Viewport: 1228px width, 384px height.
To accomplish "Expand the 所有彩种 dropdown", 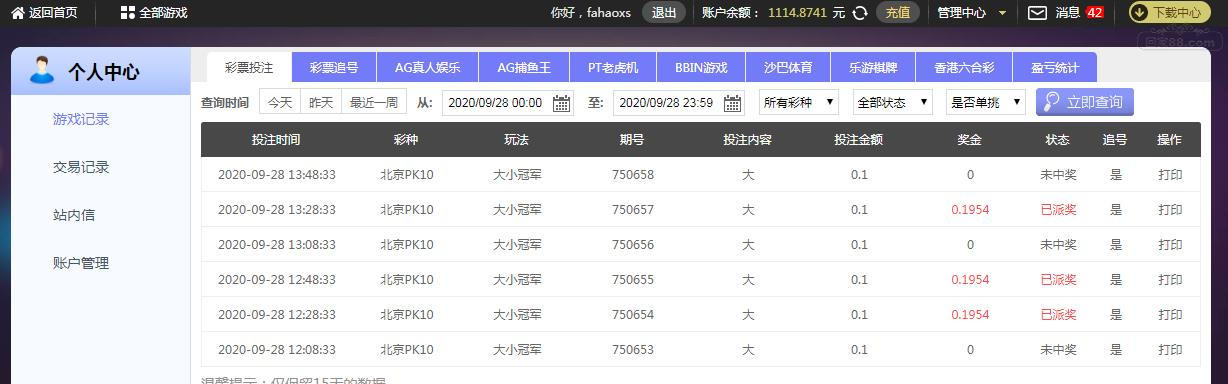I will pyautogui.click(x=798, y=102).
